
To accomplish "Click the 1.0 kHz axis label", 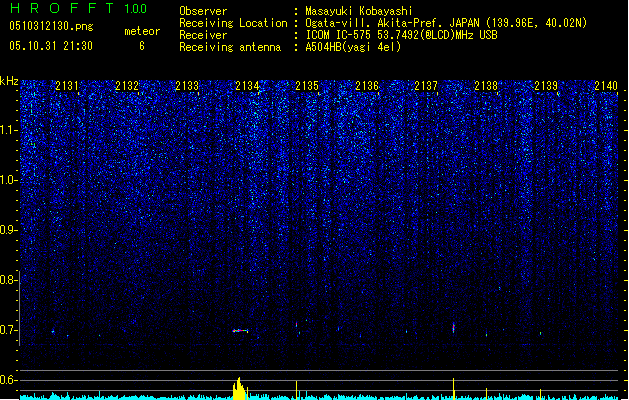I will tap(8, 180).
